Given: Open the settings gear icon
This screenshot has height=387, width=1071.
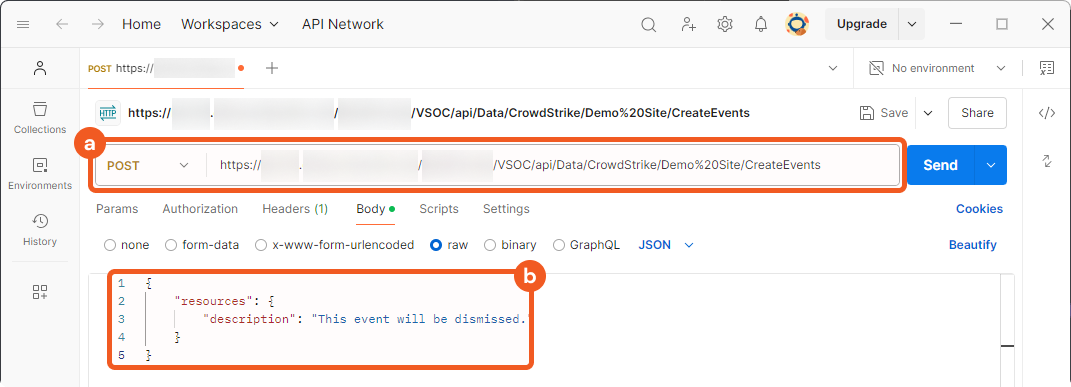Looking at the screenshot, I should (x=725, y=25).
